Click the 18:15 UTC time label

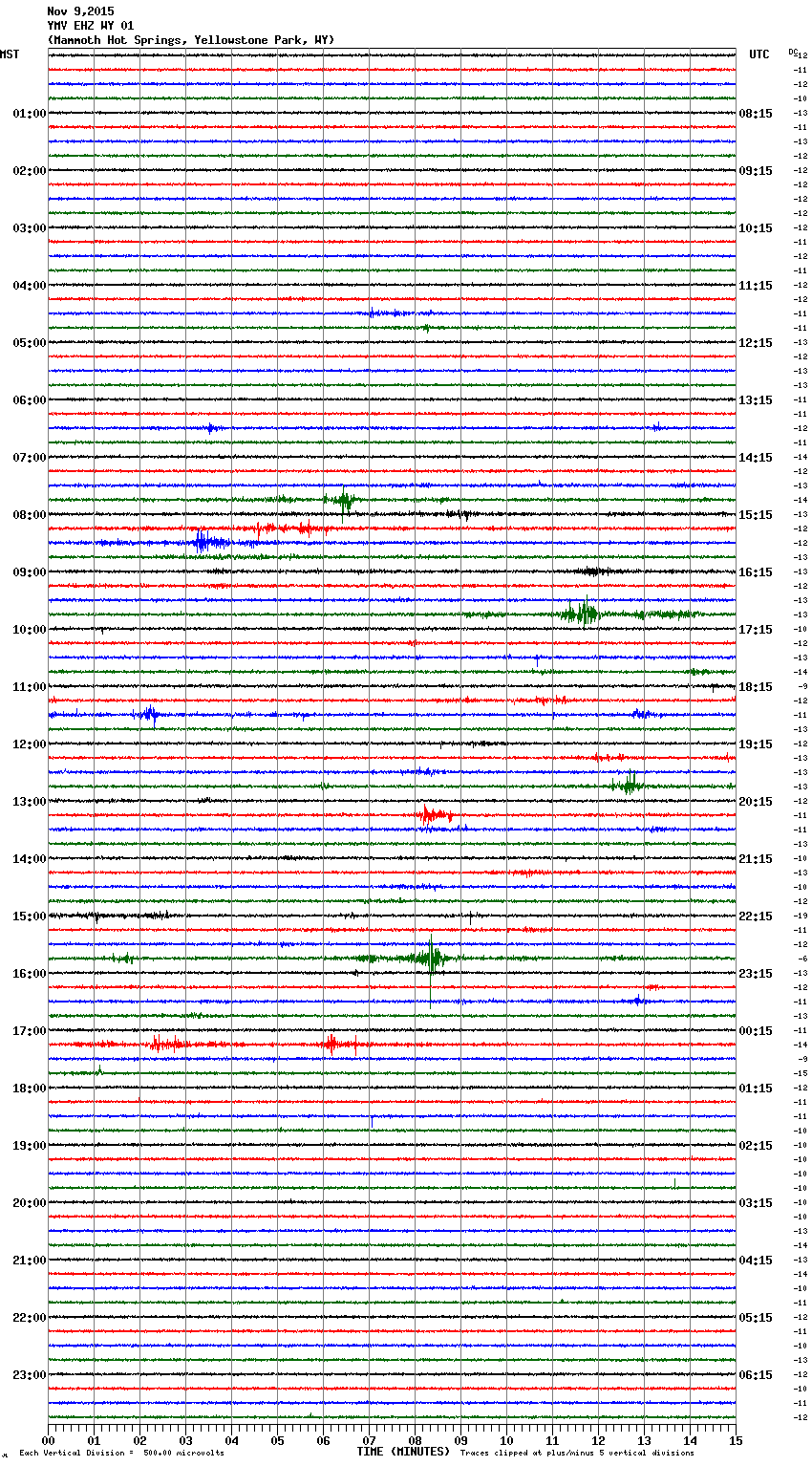click(x=756, y=687)
